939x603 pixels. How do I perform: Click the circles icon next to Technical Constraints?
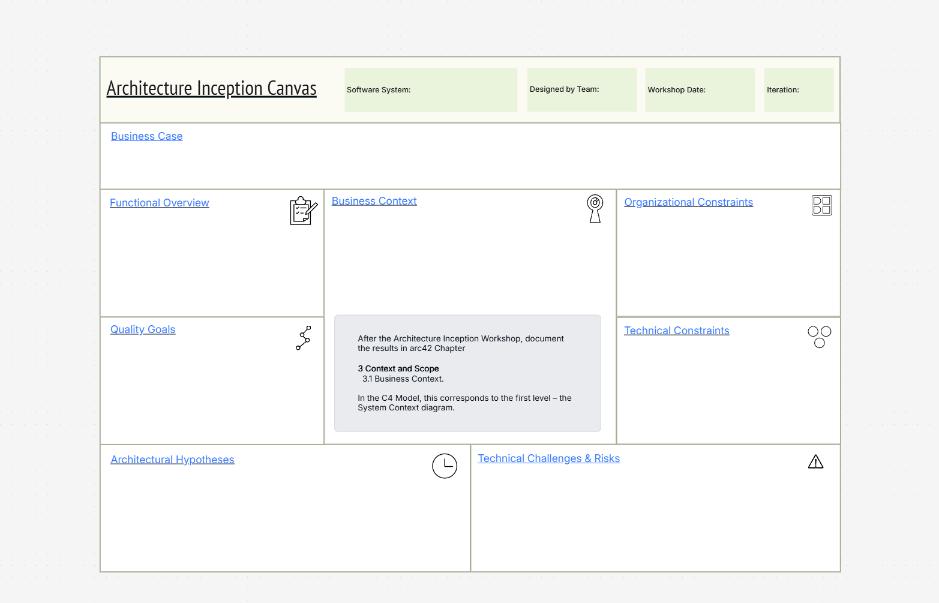click(818, 335)
